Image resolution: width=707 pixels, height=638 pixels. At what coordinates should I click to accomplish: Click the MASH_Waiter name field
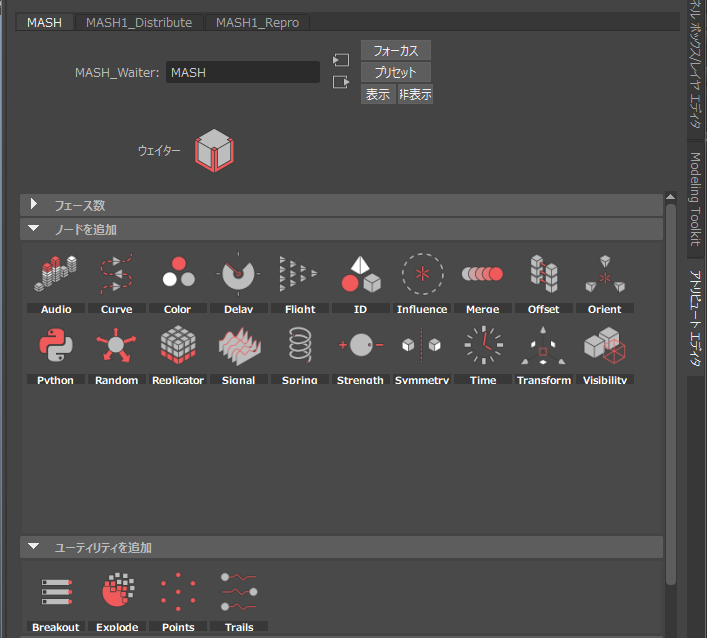243,72
